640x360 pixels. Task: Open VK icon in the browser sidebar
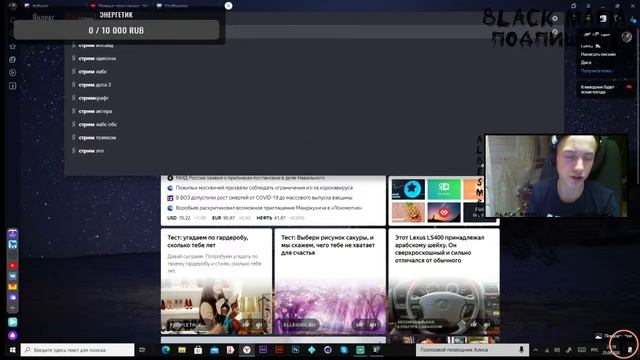click(x=13, y=276)
